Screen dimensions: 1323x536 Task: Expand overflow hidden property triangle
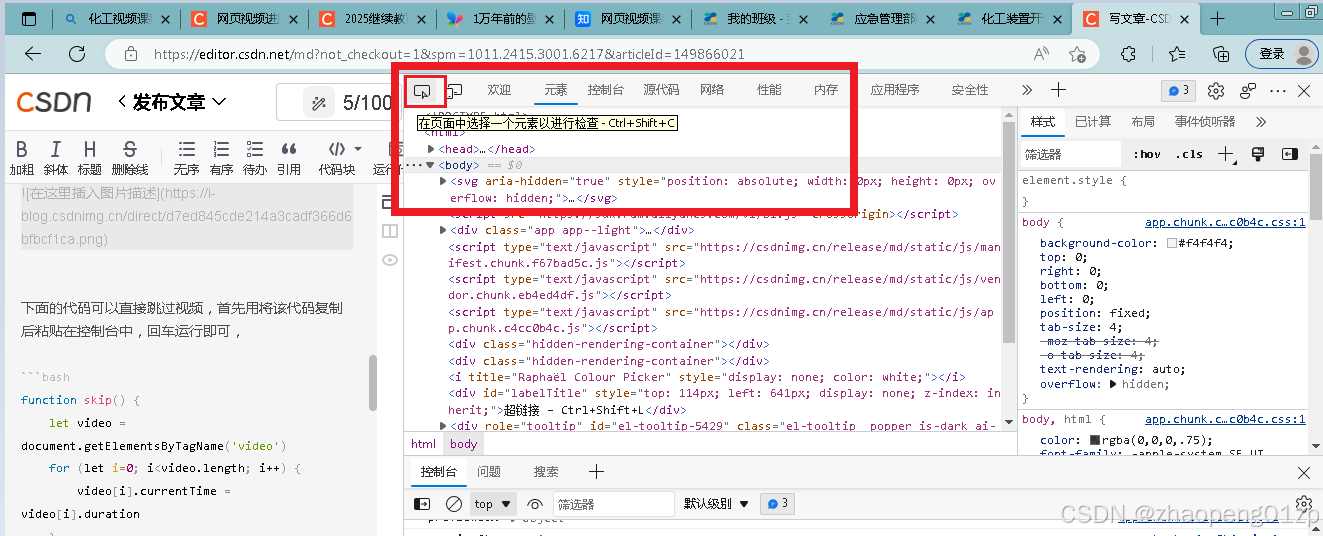(x=1113, y=384)
